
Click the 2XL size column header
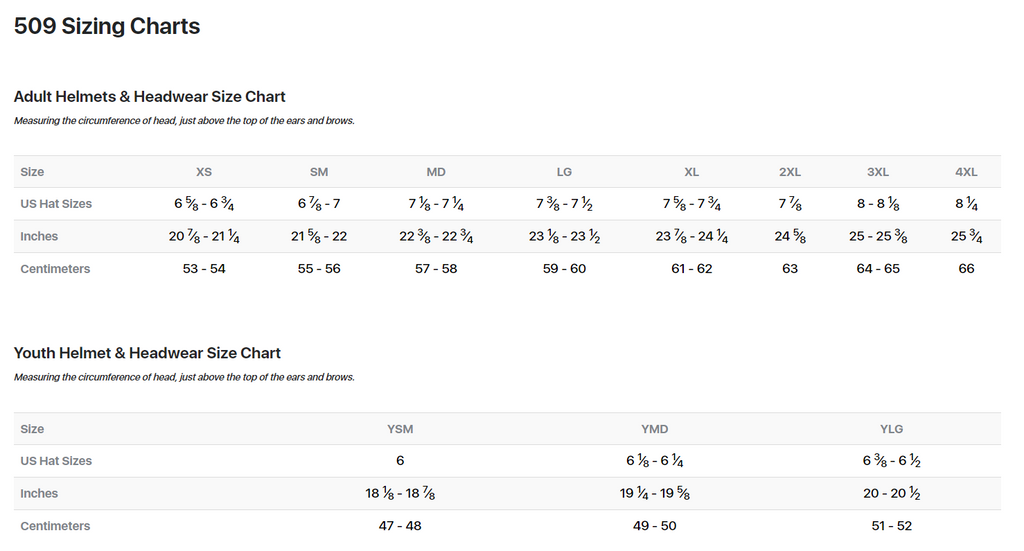tap(790, 172)
